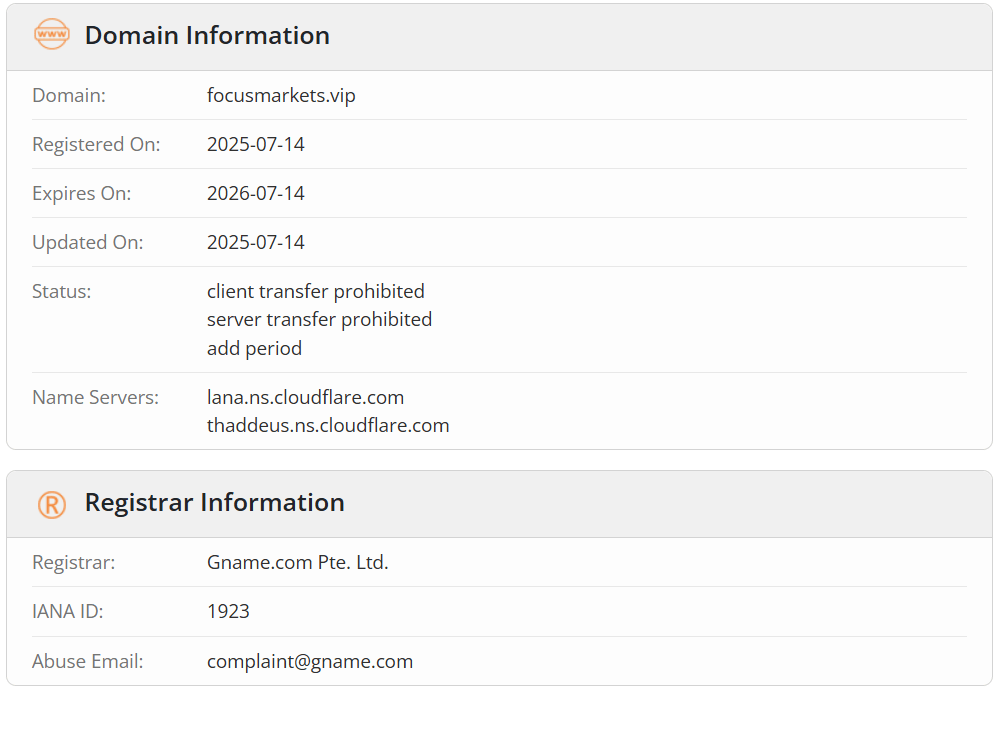Click the lana.ns.cloudflare.com name server
The height and width of the screenshot is (740, 998).
pos(306,398)
